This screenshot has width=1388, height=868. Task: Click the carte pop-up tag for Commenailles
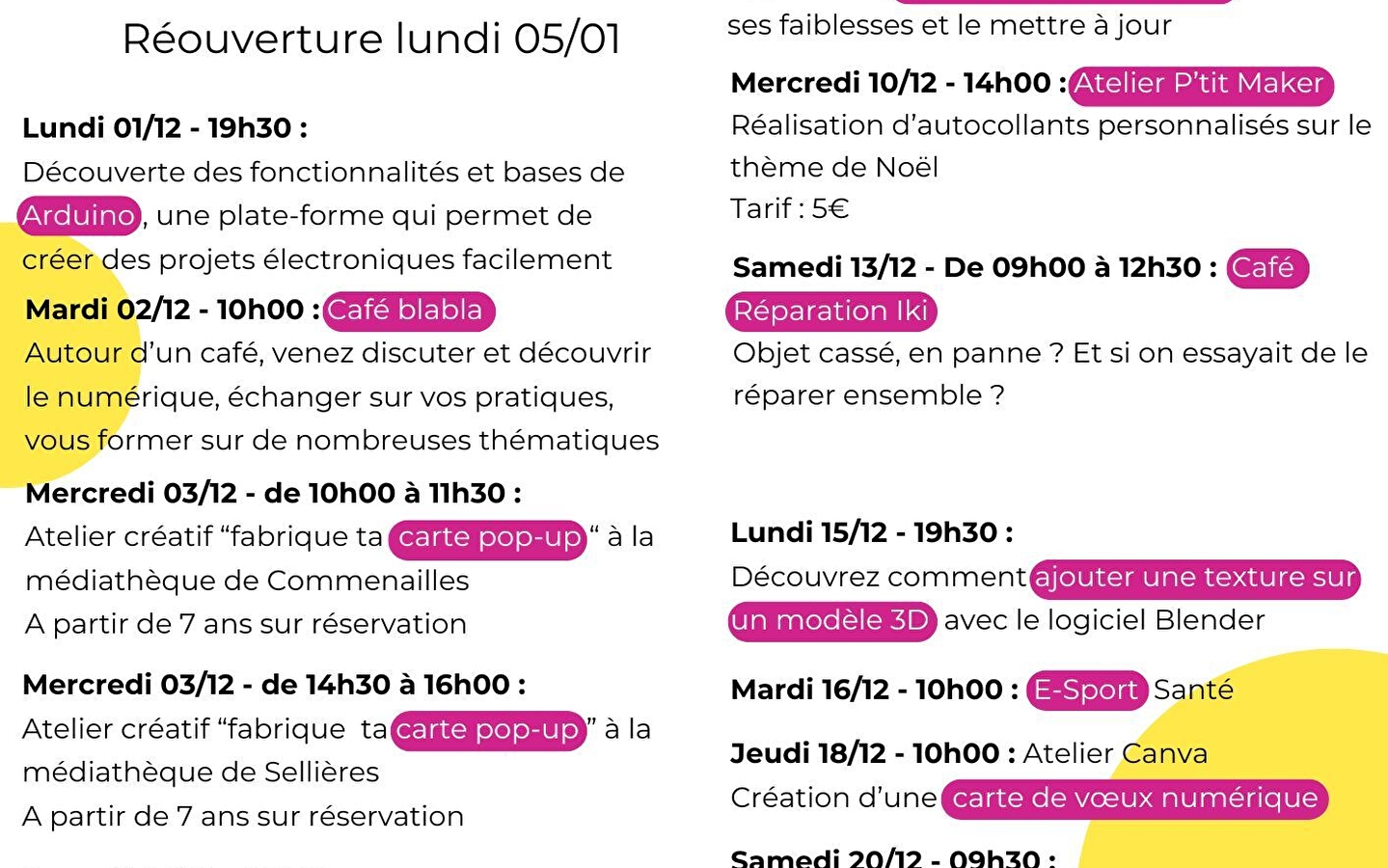(489, 537)
